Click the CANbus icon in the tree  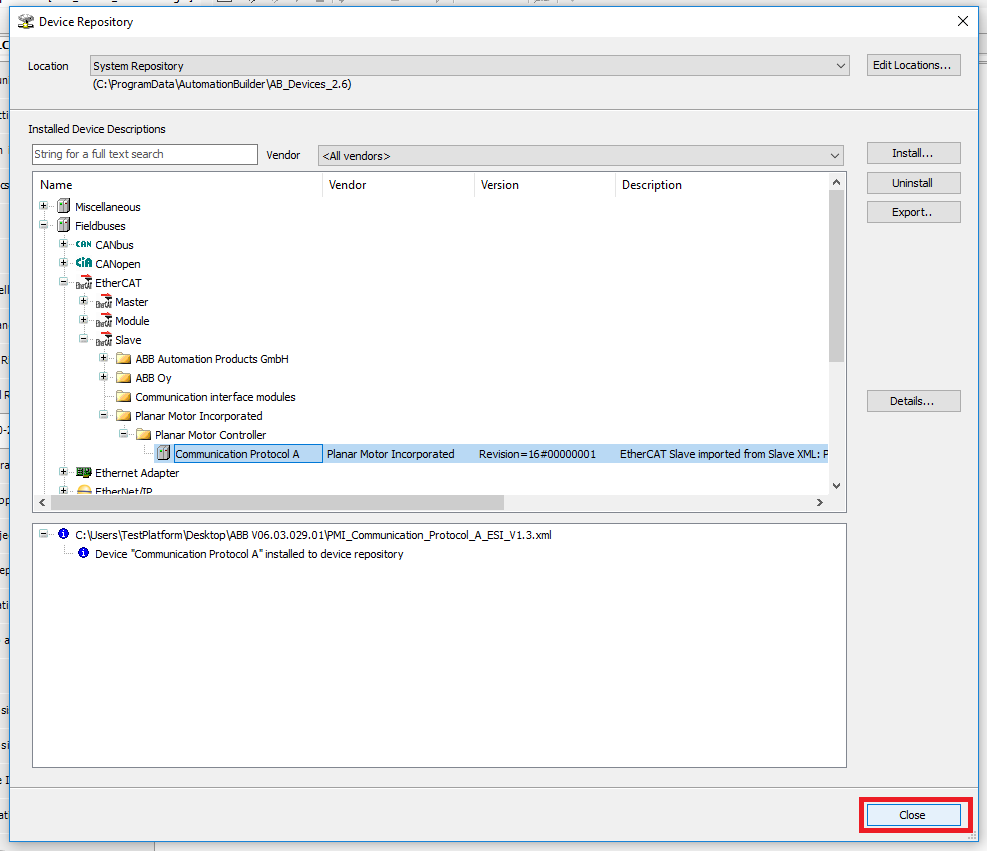[x=84, y=245]
